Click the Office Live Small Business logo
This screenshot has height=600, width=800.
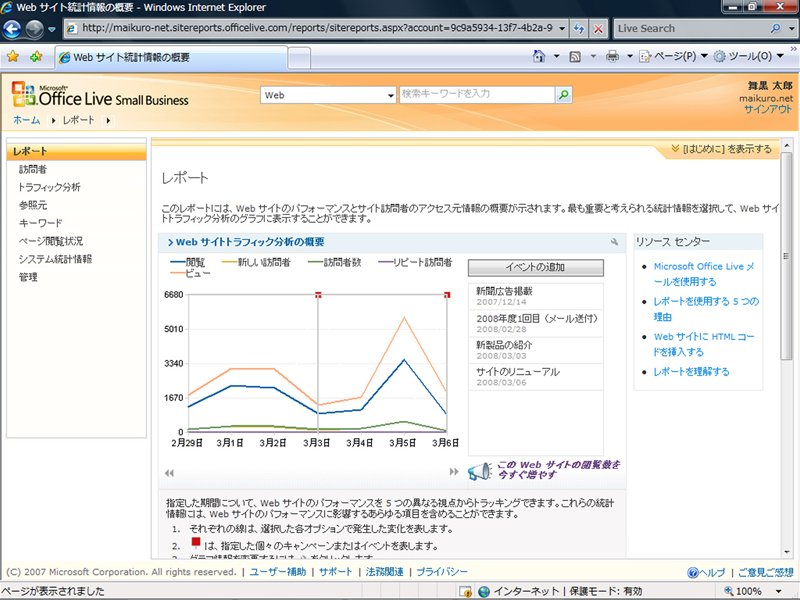[100, 95]
